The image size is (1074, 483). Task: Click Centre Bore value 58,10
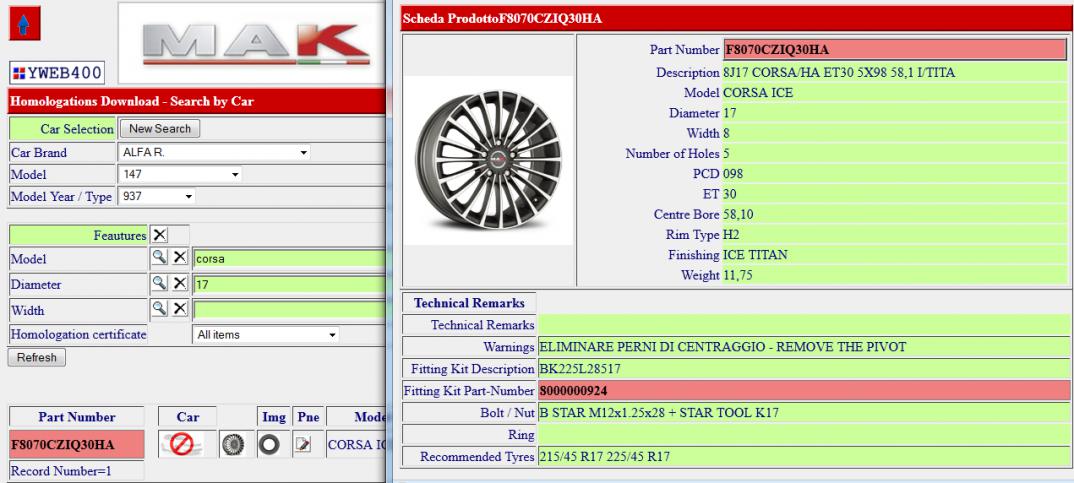(738, 214)
